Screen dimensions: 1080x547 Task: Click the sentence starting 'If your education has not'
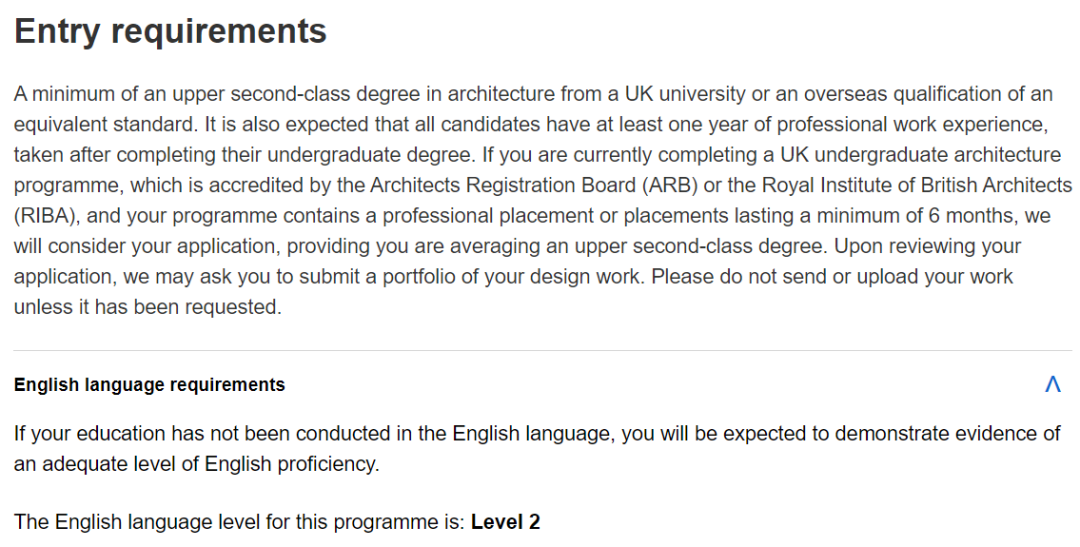[537, 448]
